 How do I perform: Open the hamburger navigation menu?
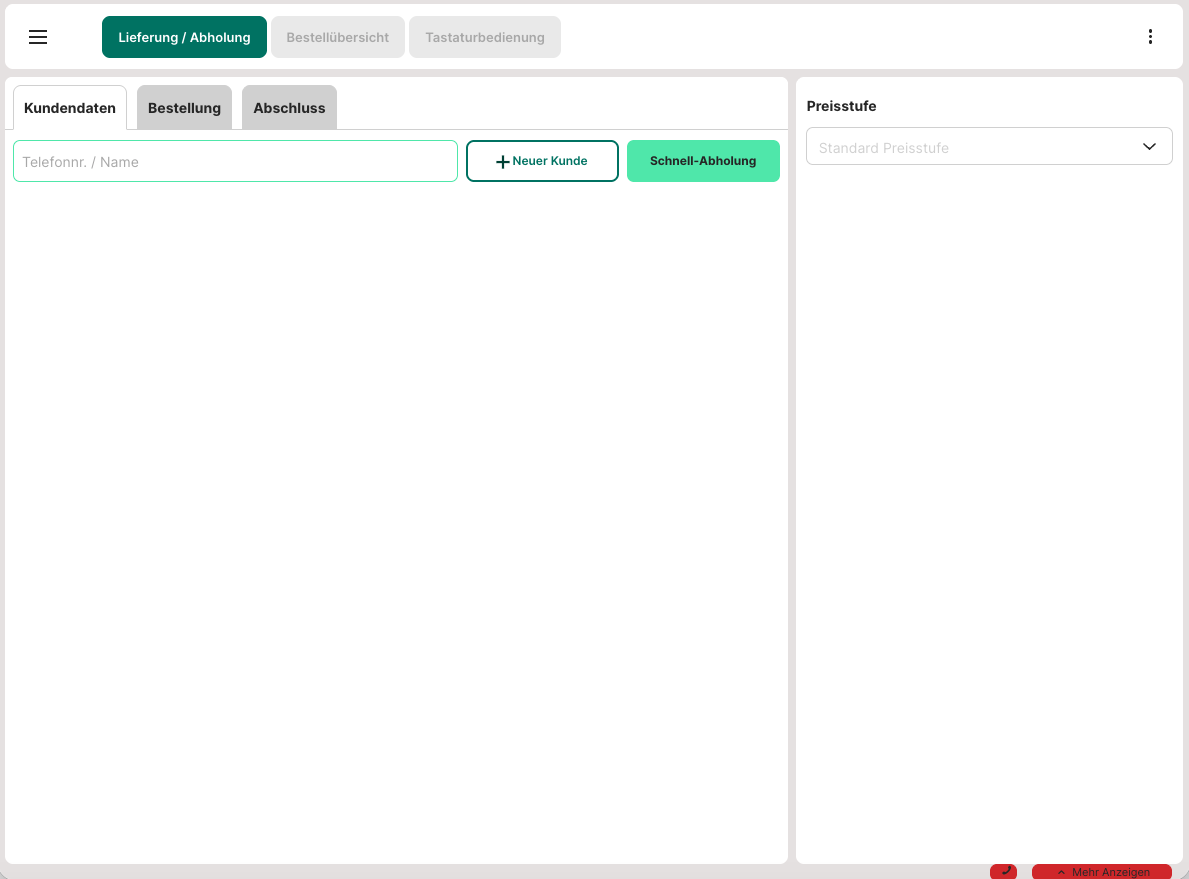[x=38, y=37]
